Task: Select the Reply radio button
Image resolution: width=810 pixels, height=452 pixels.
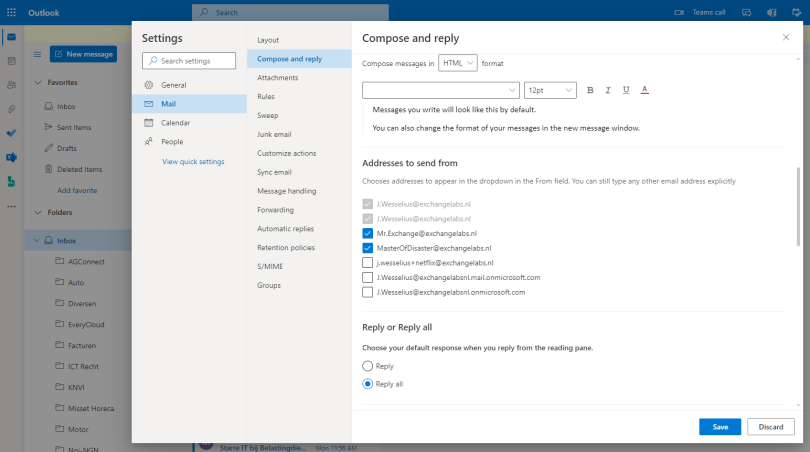Action: click(368, 366)
